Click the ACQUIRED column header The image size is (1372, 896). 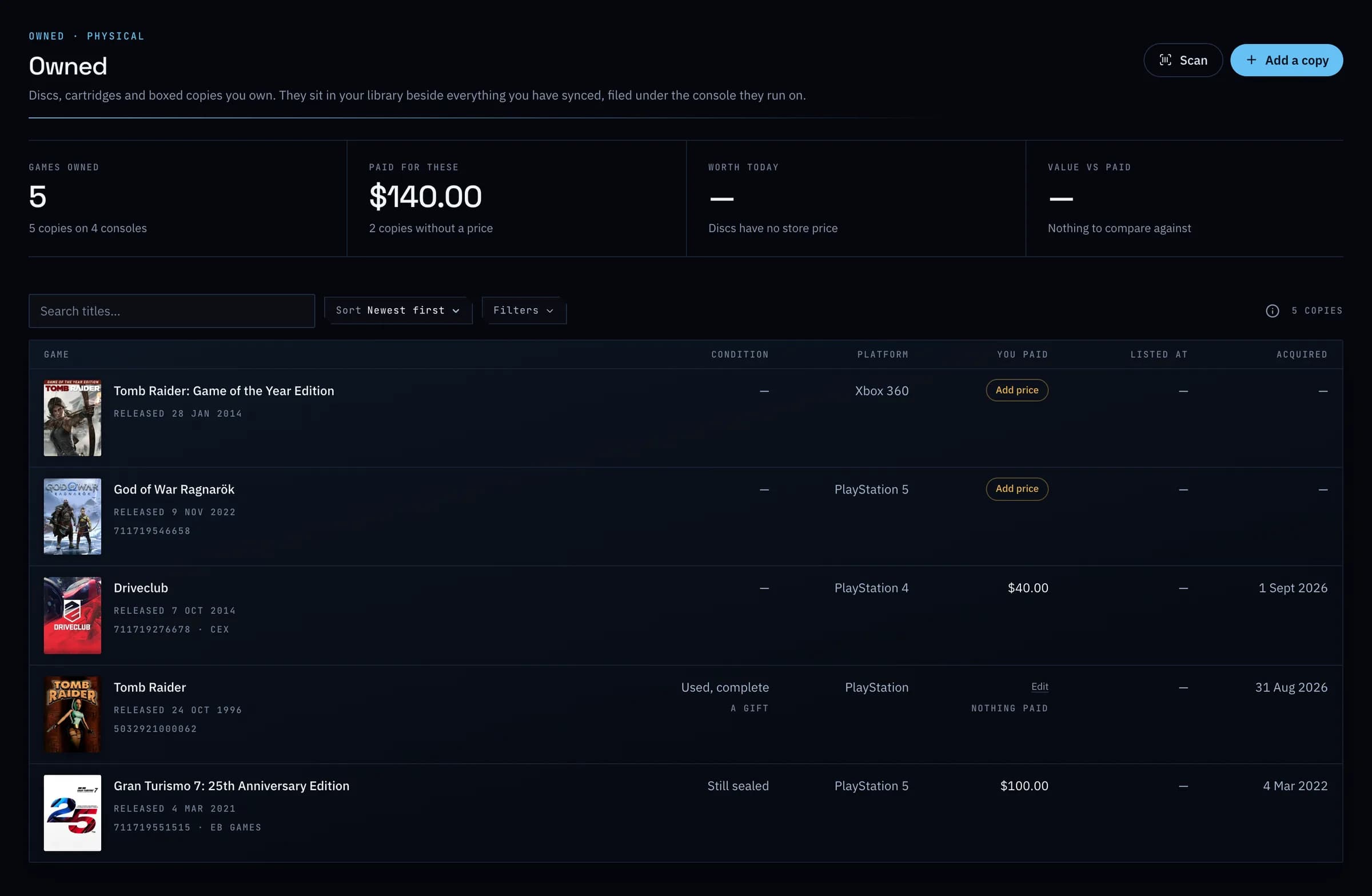[1302, 355]
